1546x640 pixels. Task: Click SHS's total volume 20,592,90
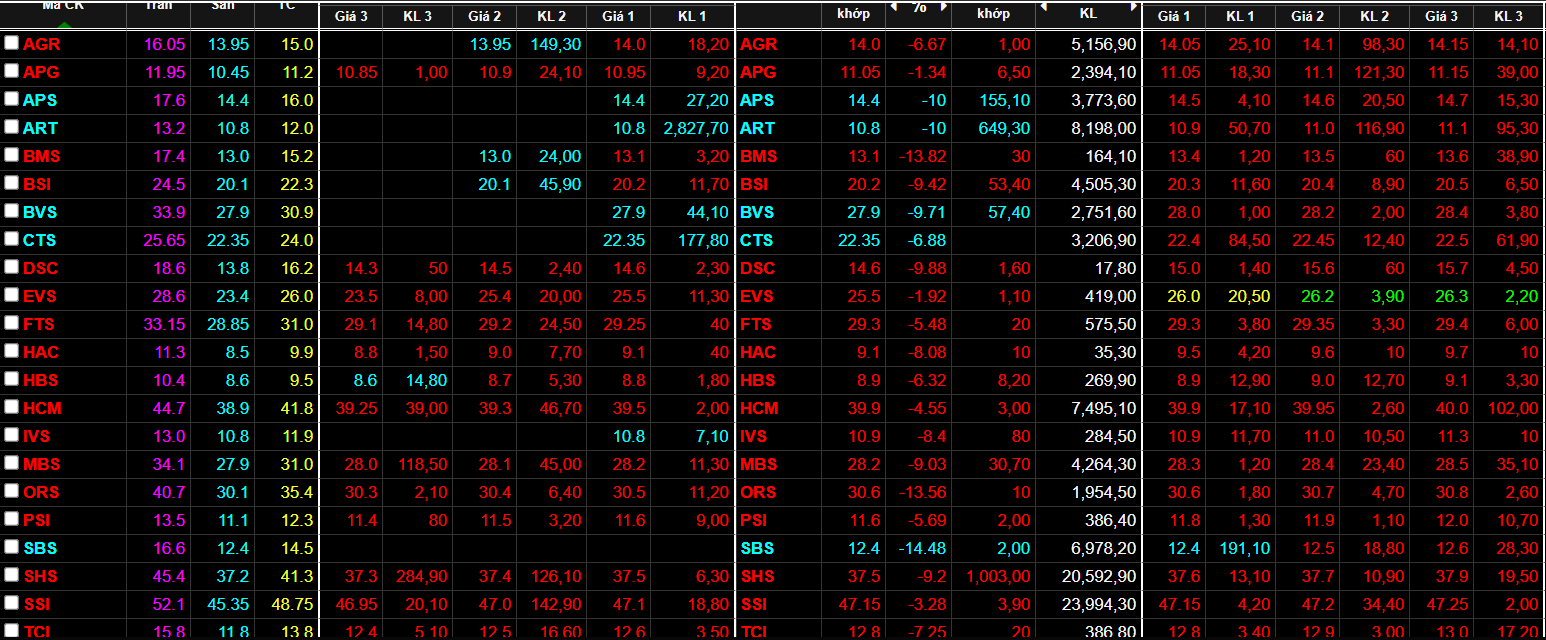(x=1098, y=576)
